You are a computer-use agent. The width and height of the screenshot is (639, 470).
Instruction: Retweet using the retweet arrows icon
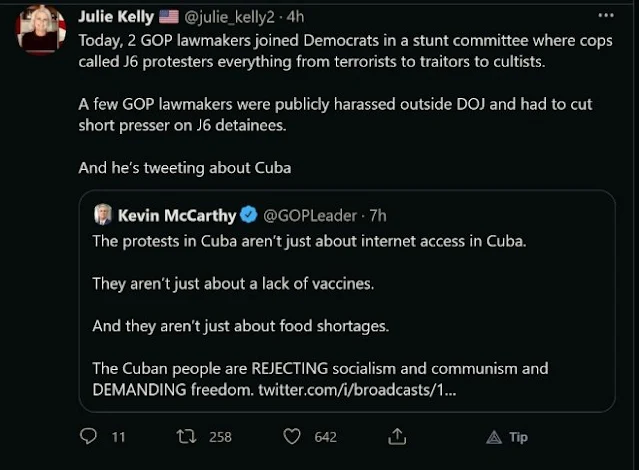[x=185, y=437]
